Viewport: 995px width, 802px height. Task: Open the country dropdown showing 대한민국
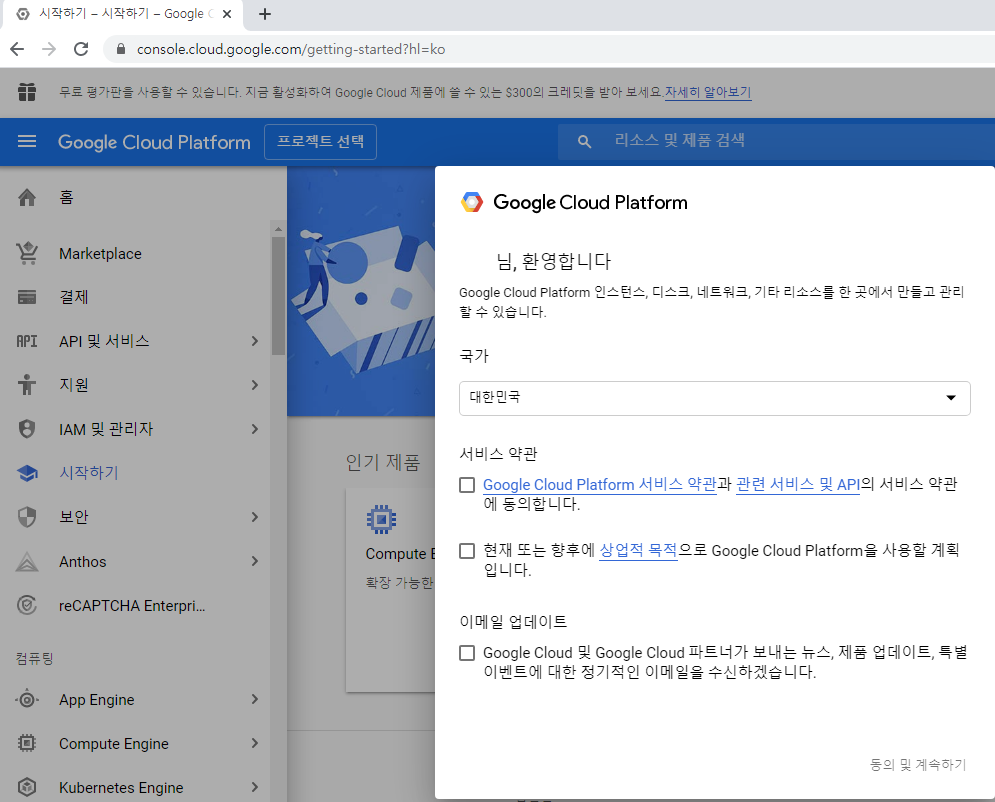715,398
